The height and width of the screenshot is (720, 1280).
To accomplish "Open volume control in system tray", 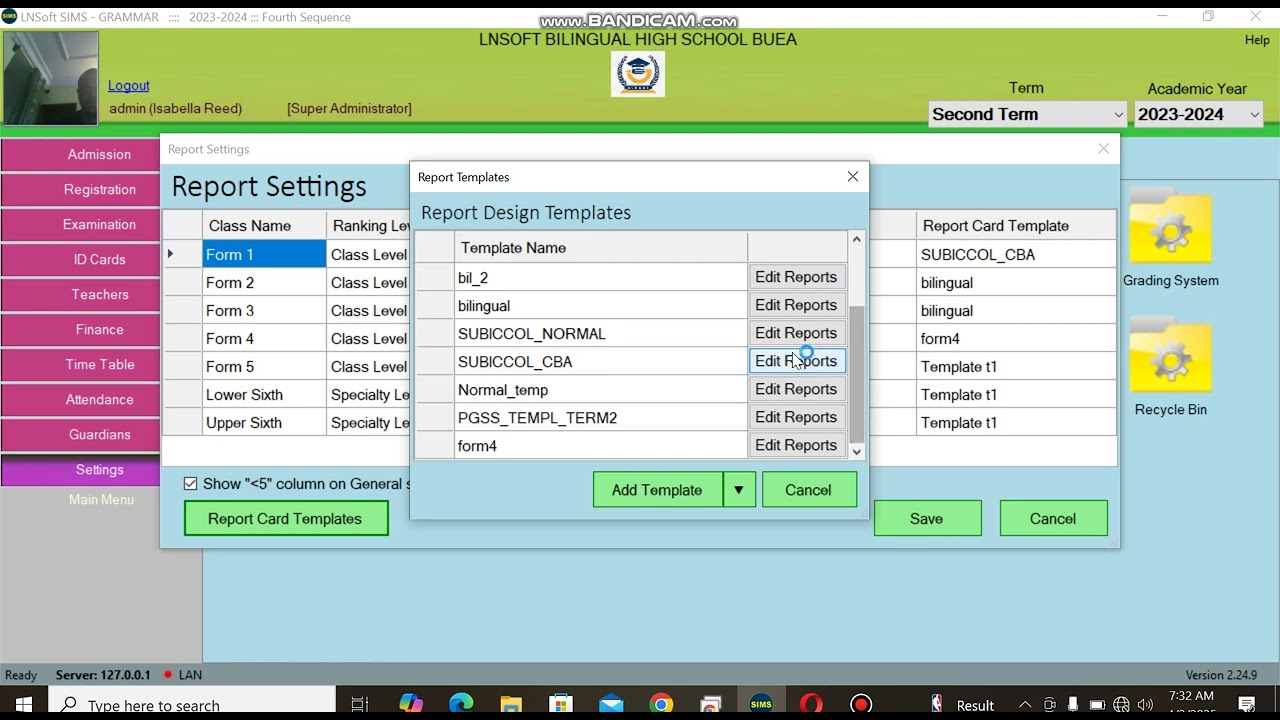I will tap(1145, 704).
